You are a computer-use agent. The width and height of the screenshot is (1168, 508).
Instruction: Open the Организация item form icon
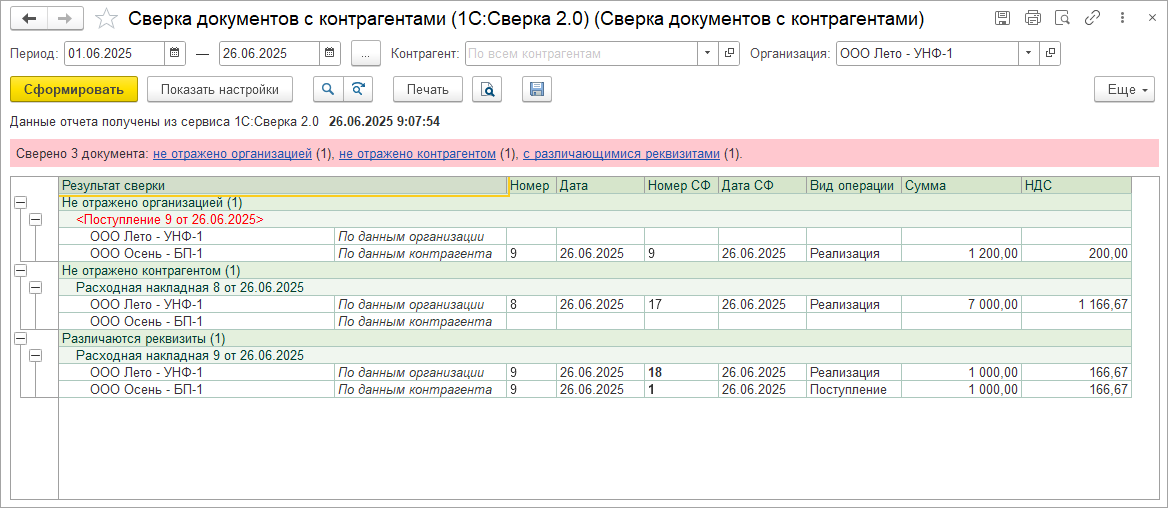[x=1050, y=53]
